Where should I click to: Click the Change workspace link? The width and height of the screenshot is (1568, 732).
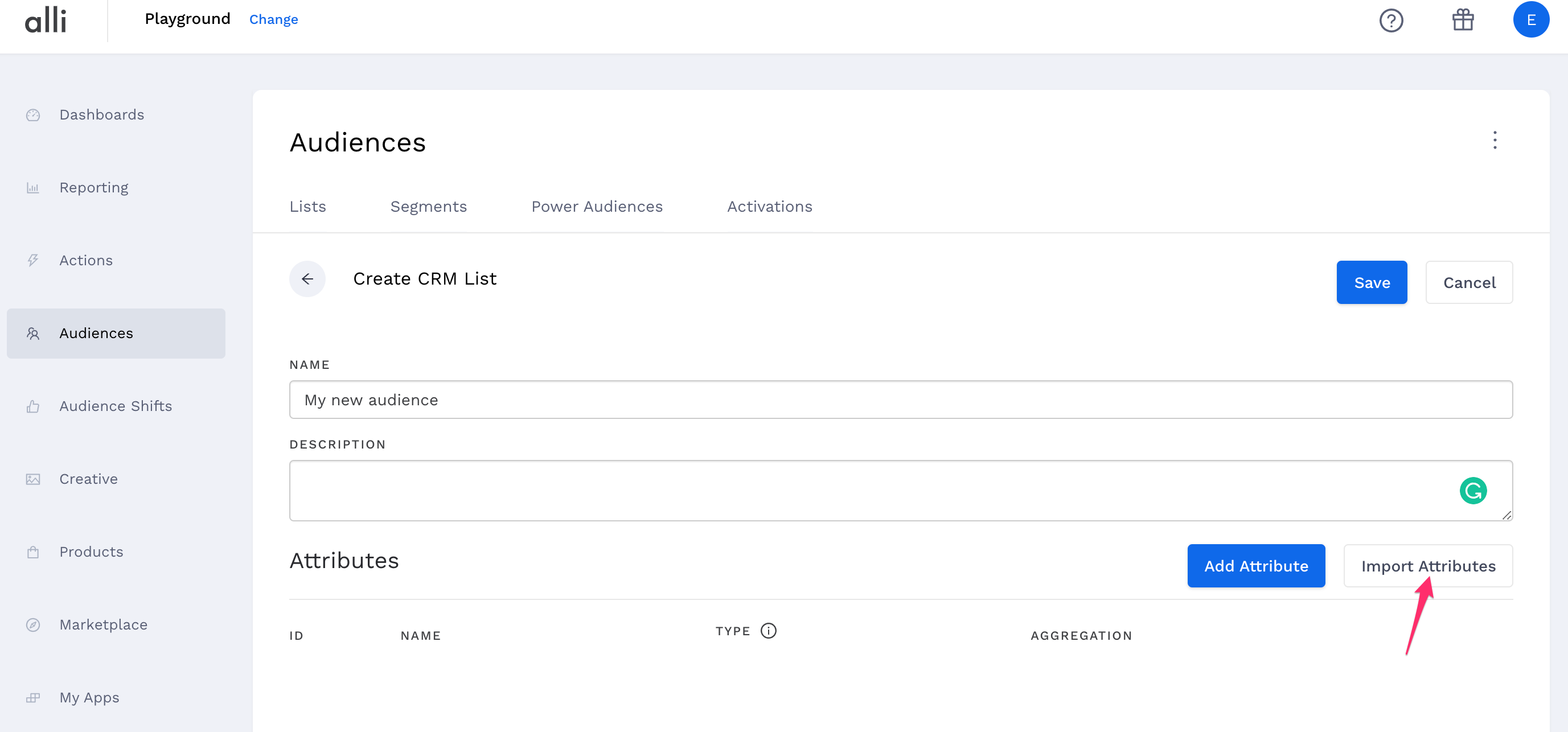point(273,19)
